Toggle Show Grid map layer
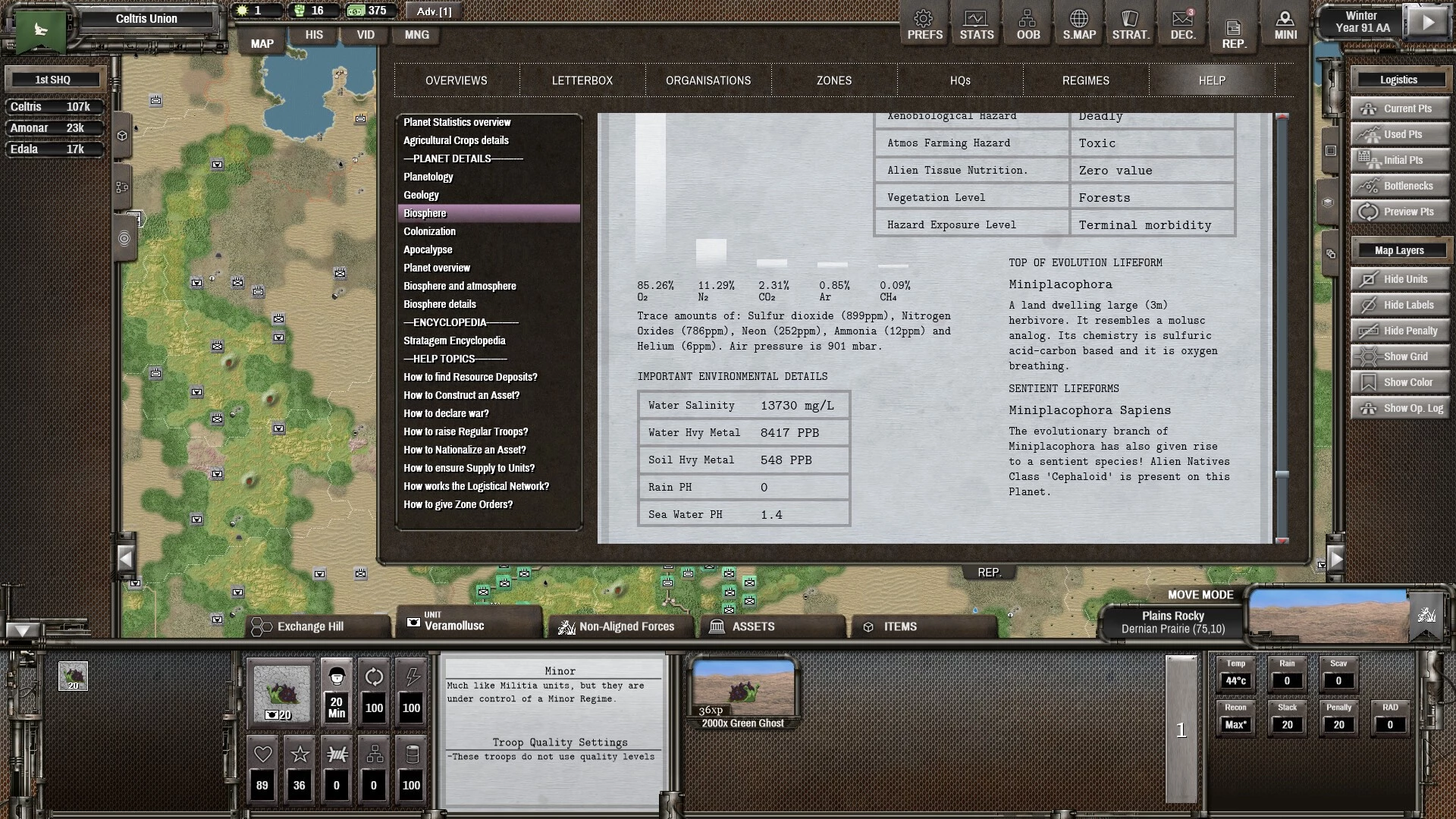 [x=1400, y=356]
